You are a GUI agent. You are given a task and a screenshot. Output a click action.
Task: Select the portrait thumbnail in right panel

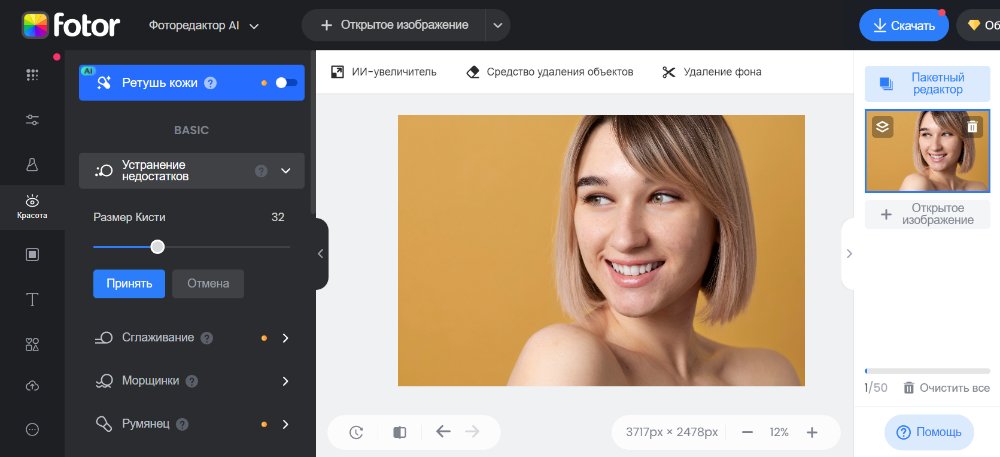tap(927, 151)
